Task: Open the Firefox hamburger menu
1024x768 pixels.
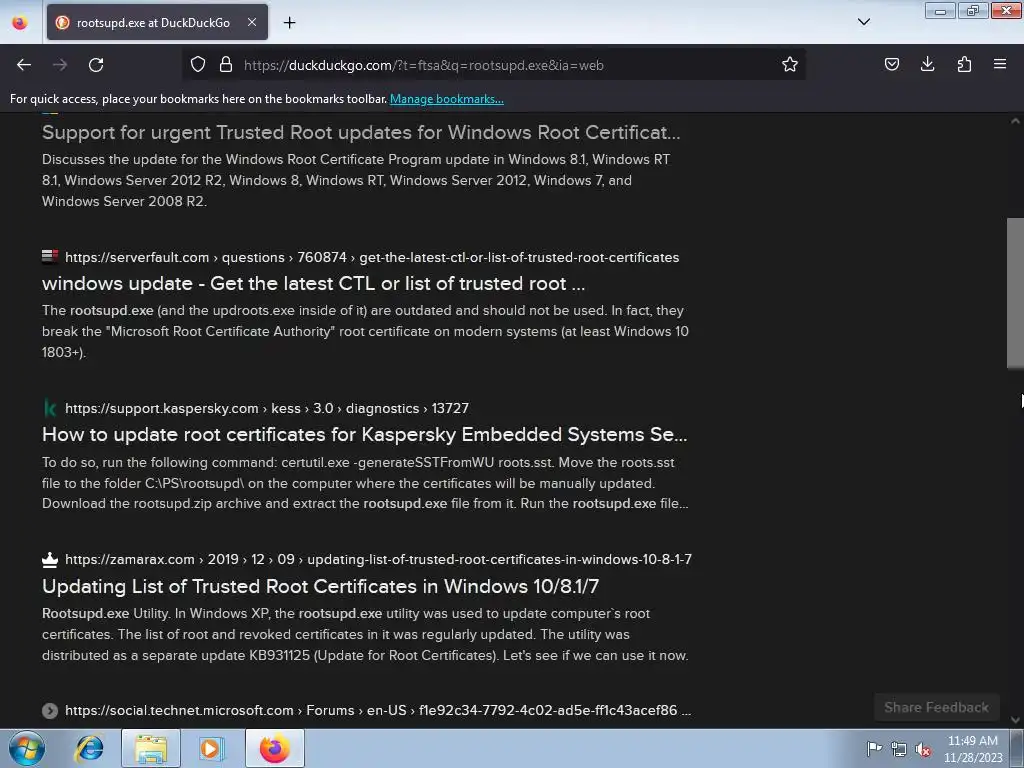Action: coord(1000,64)
